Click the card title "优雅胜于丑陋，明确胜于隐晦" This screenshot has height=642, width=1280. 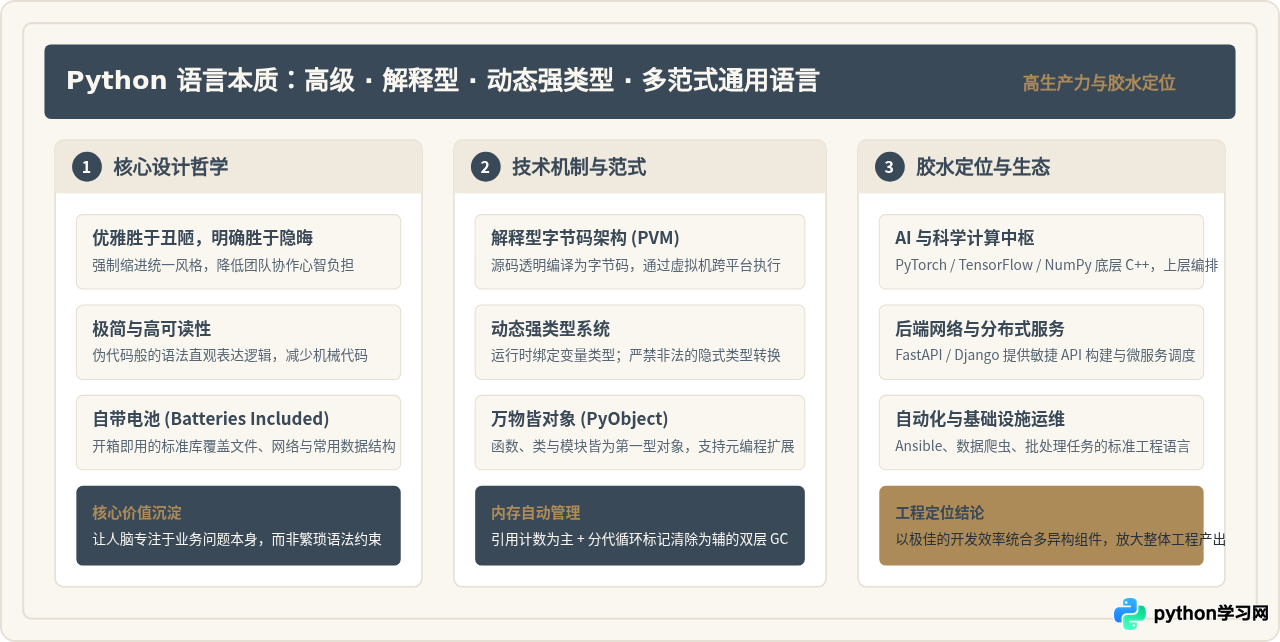pyautogui.click(x=203, y=238)
